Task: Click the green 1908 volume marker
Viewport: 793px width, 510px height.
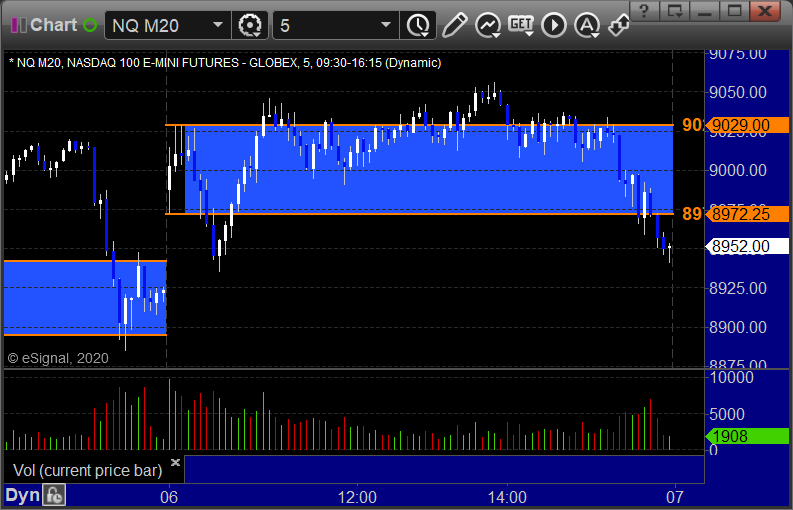Action: [747, 436]
